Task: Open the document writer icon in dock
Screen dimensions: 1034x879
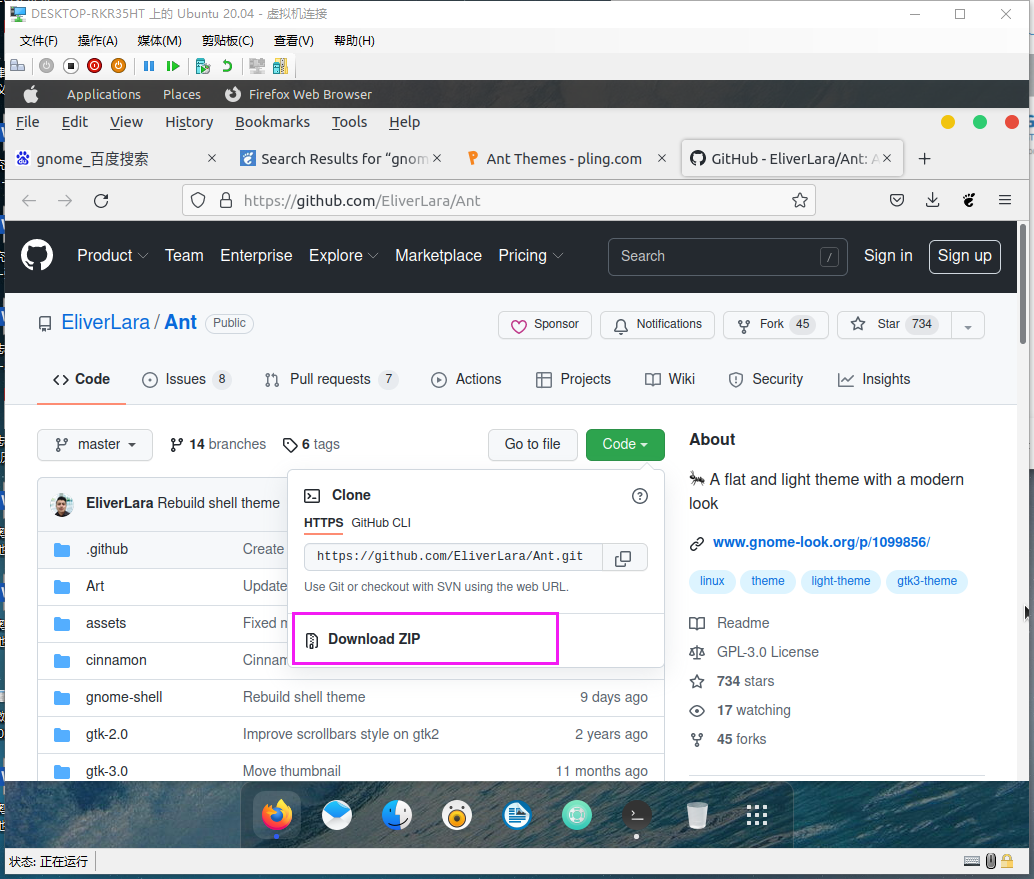Action: pyautogui.click(x=517, y=816)
